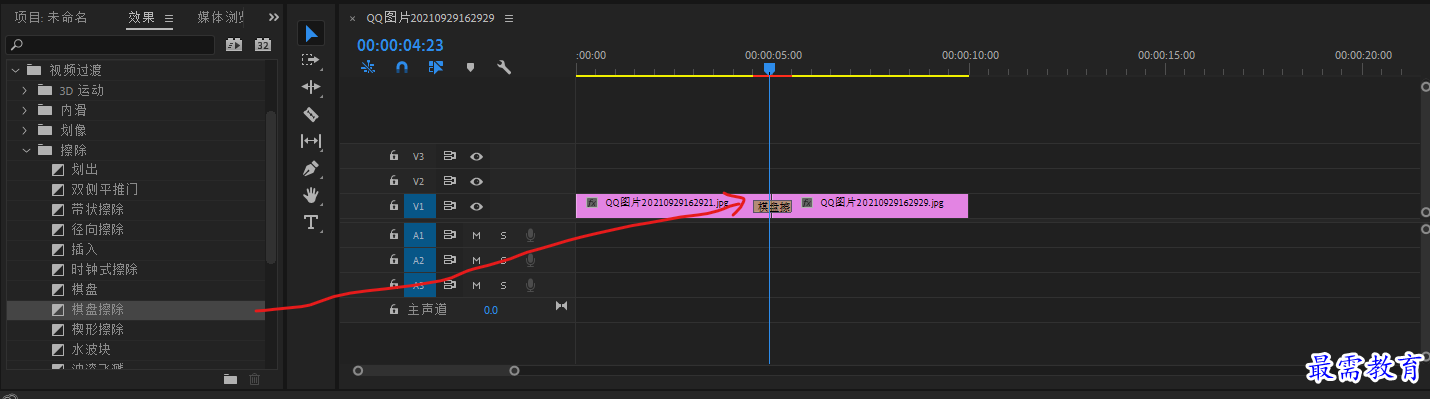
Task: Expand the 划像 folder
Action: [25, 130]
